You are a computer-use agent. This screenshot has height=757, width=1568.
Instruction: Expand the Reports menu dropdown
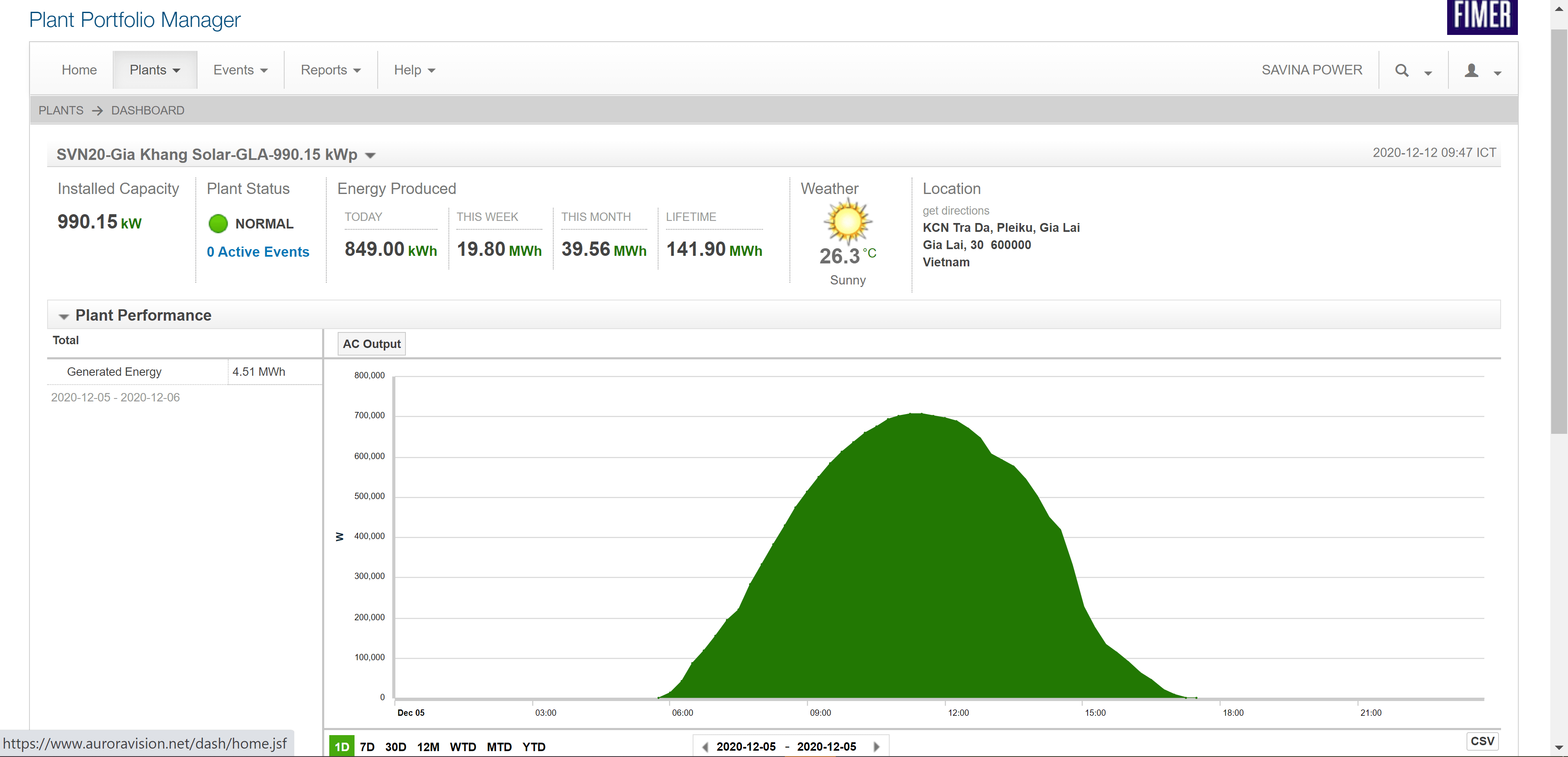331,71
